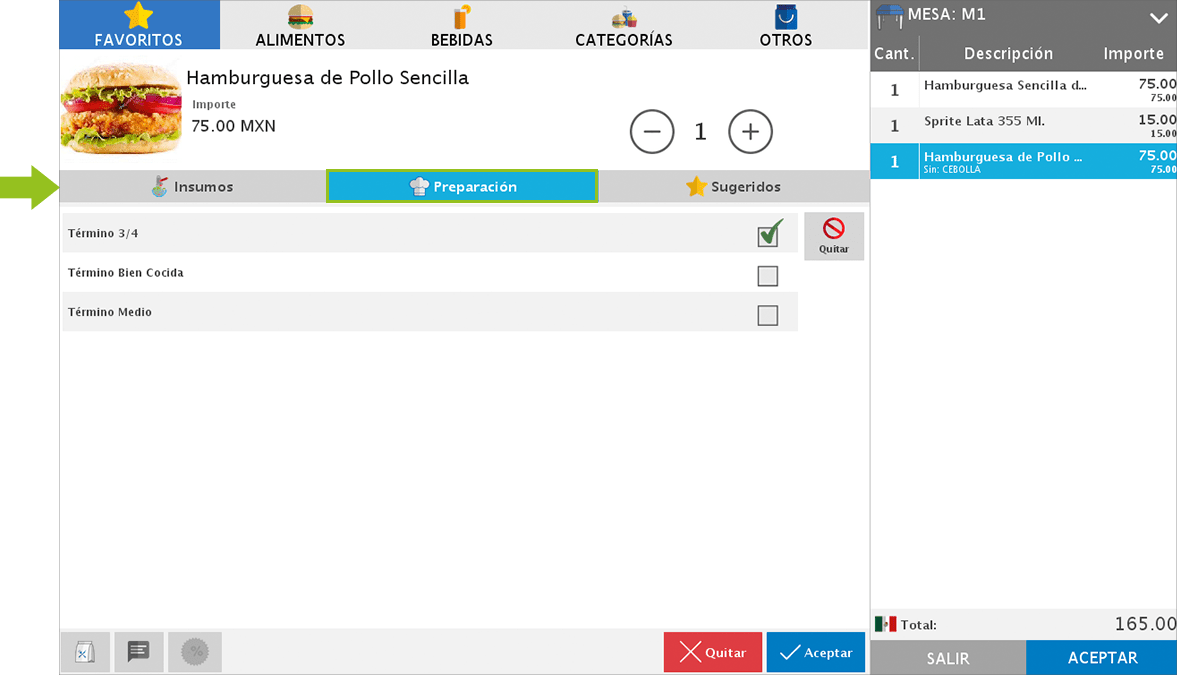Open the Alimentos burger category
Image resolution: width=1177 pixels, height=675 pixels.
[x=300, y=25]
